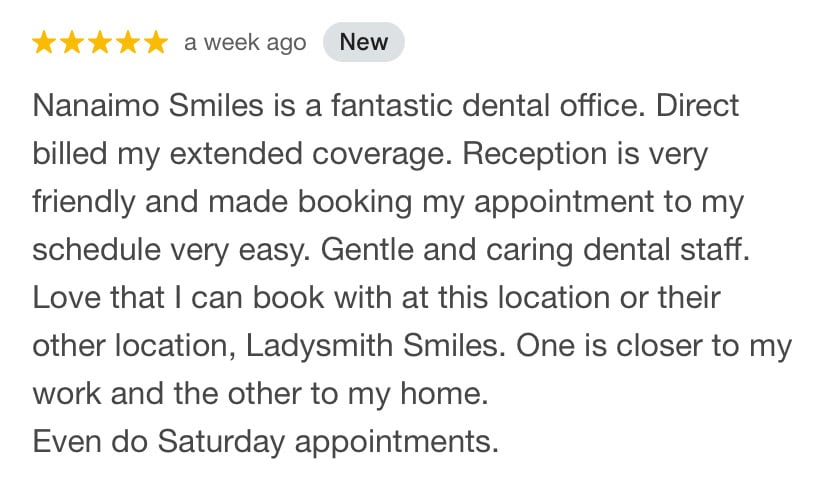Select the third star in the rating
Viewport: 828px width, 486px height.
[x=100, y=43]
